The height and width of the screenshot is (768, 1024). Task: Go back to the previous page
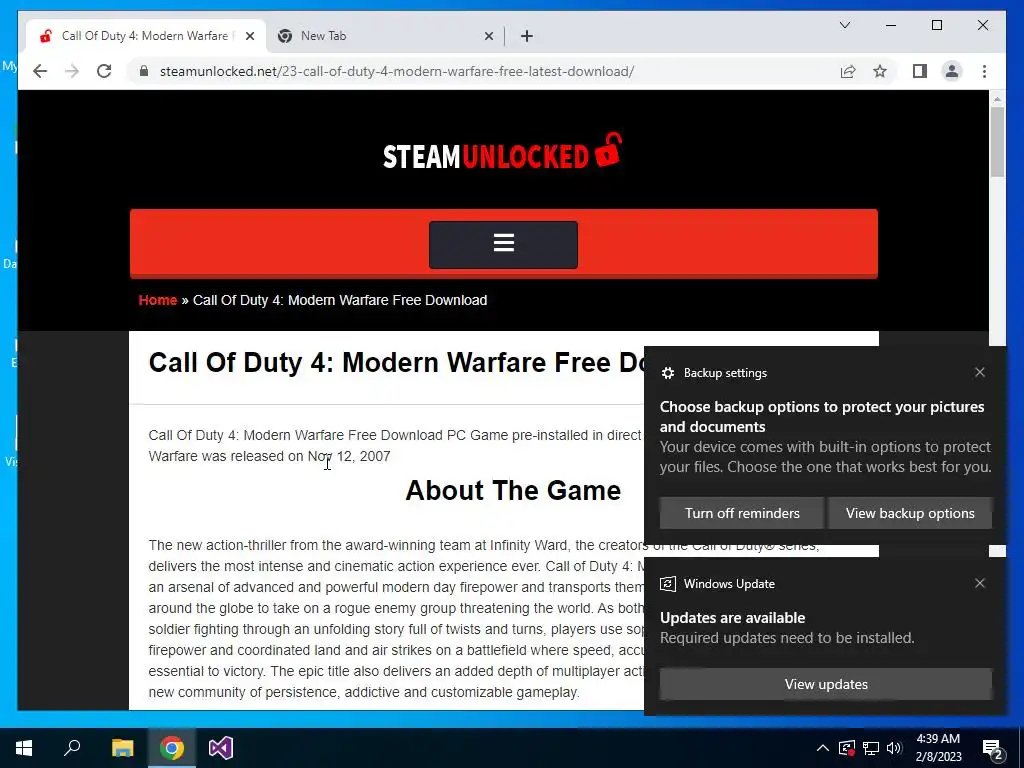(40, 71)
